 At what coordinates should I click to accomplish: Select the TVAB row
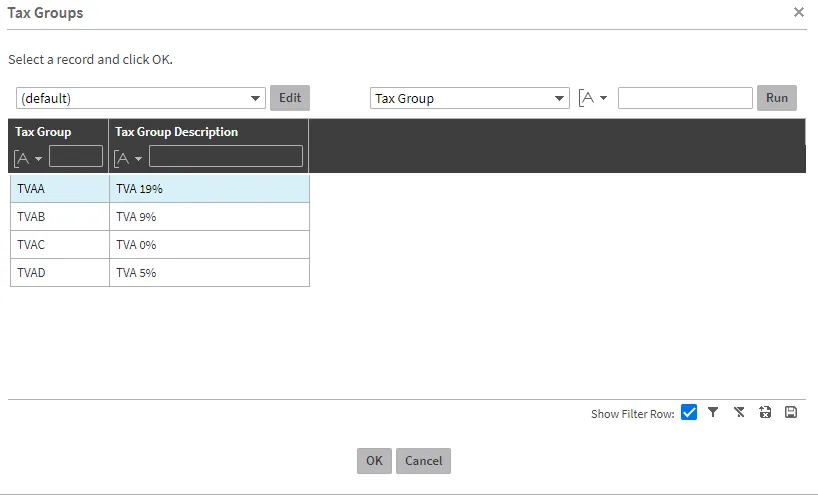pos(160,216)
